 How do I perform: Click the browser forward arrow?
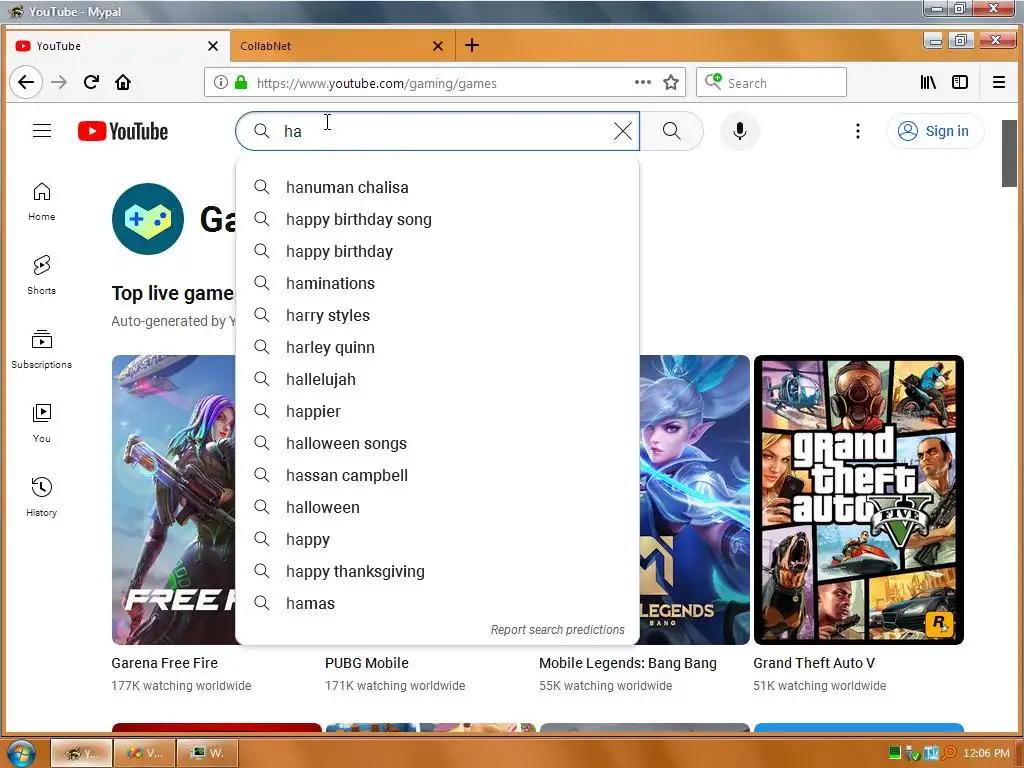pyautogui.click(x=59, y=82)
